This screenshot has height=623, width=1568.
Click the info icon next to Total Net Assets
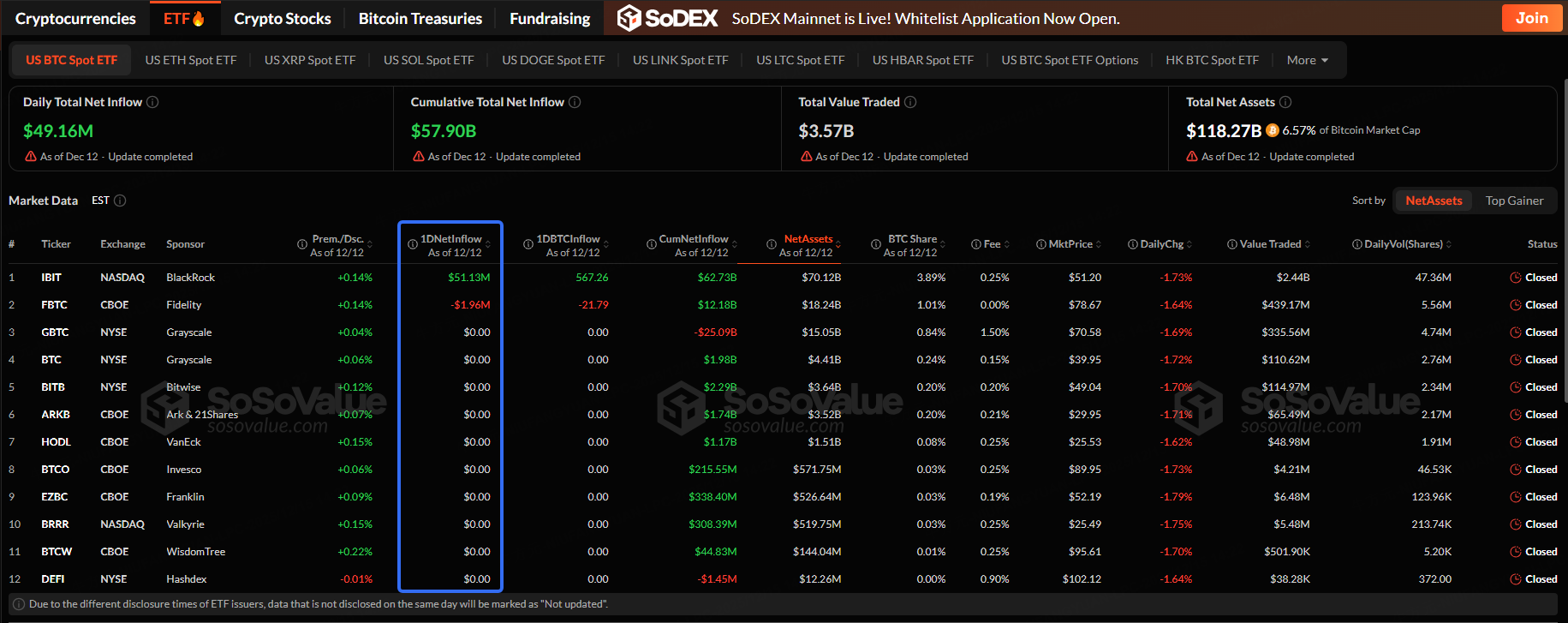point(1285,102)
